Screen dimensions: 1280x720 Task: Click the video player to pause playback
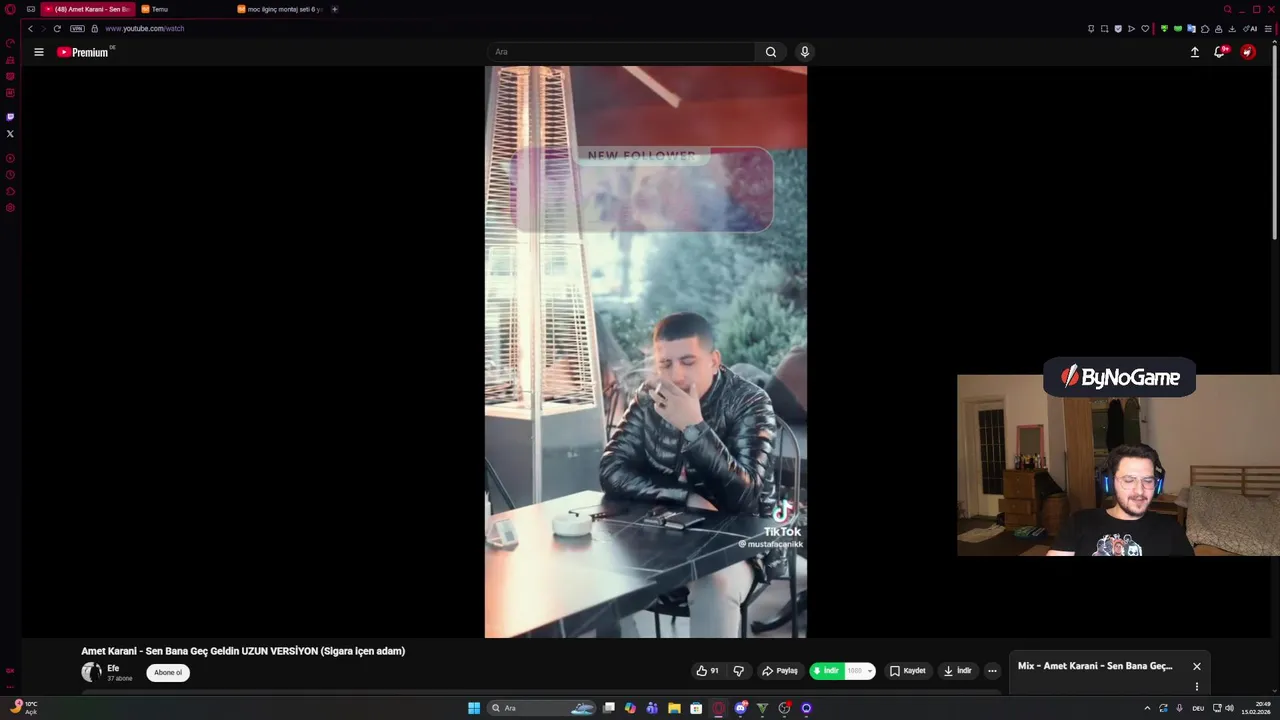[646, 352]
